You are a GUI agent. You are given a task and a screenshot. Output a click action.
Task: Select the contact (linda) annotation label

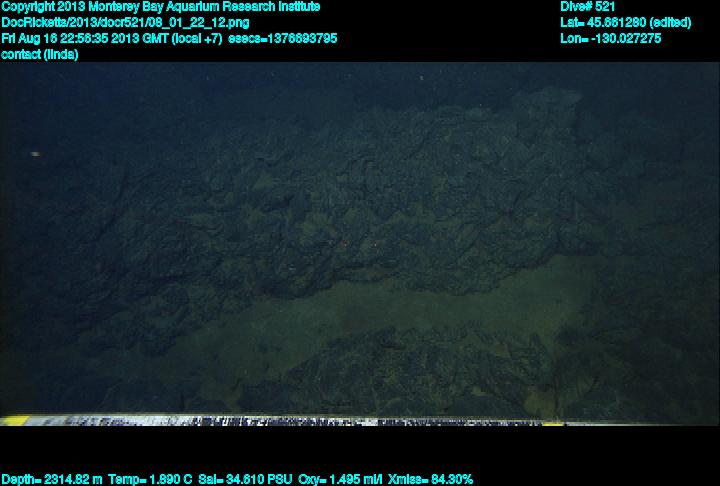click(40, 54)
